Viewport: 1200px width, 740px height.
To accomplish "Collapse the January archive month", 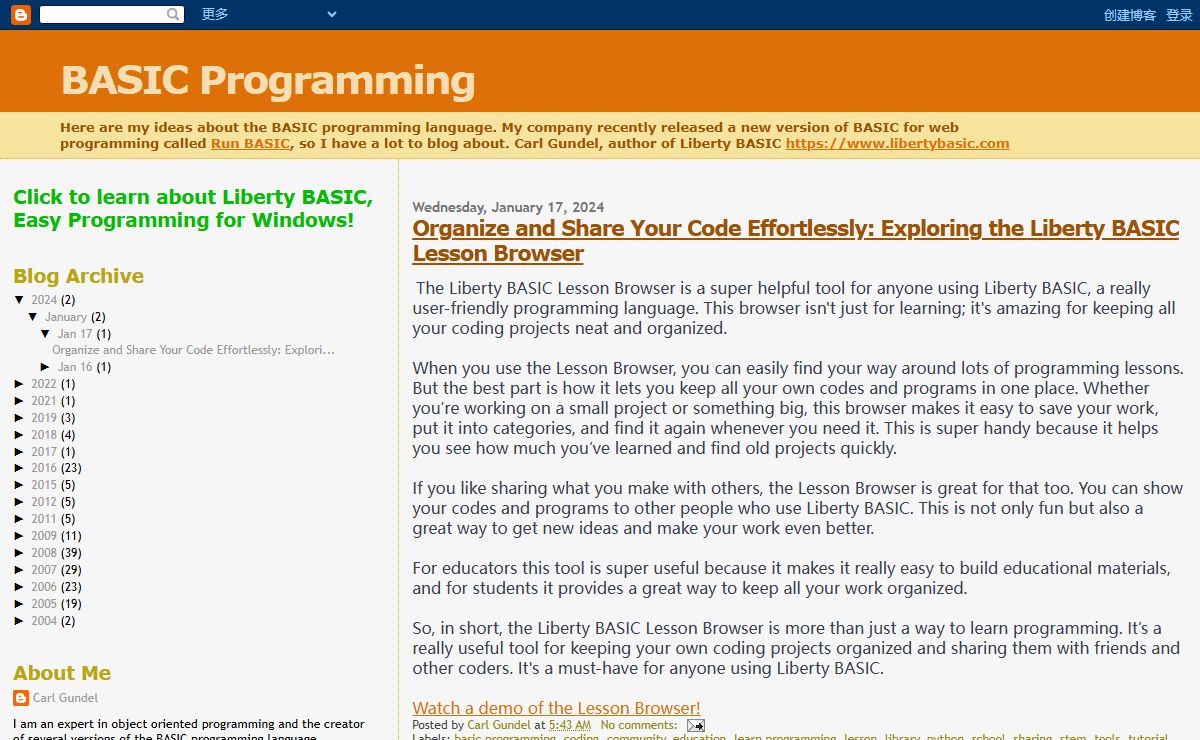I will coord(33,317).
